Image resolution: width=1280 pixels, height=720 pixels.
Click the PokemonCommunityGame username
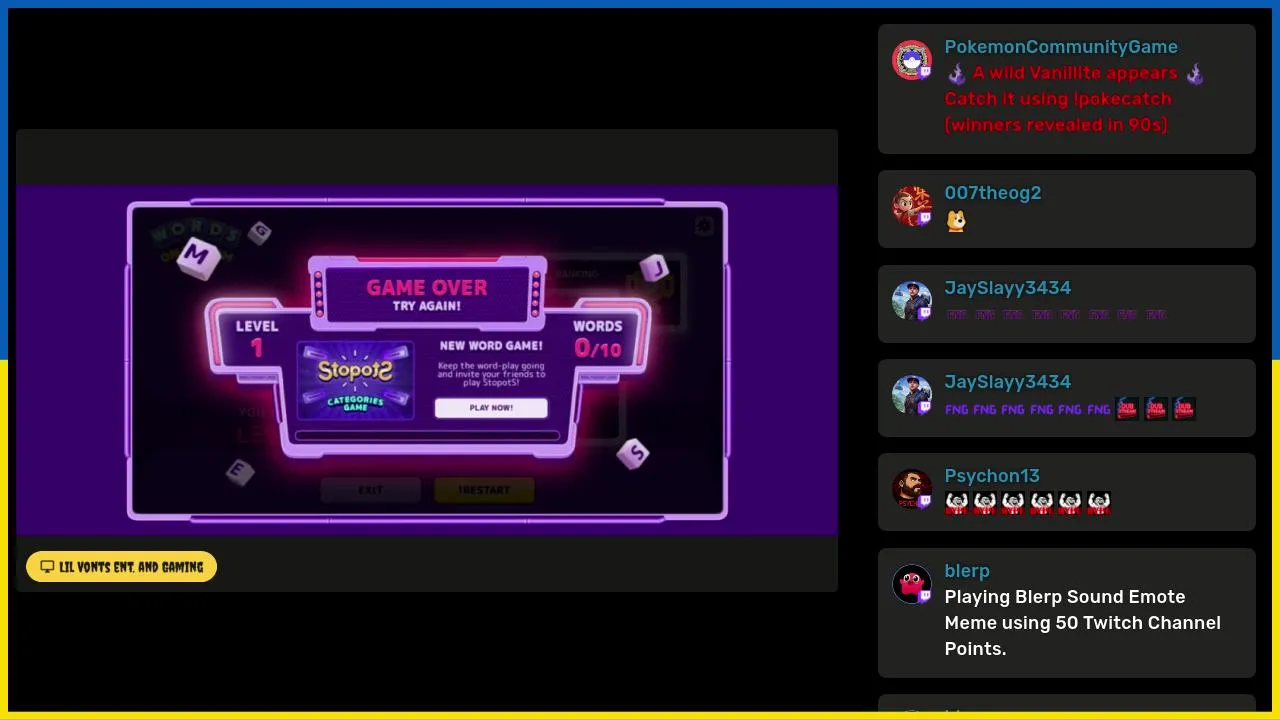point(1061,47)
